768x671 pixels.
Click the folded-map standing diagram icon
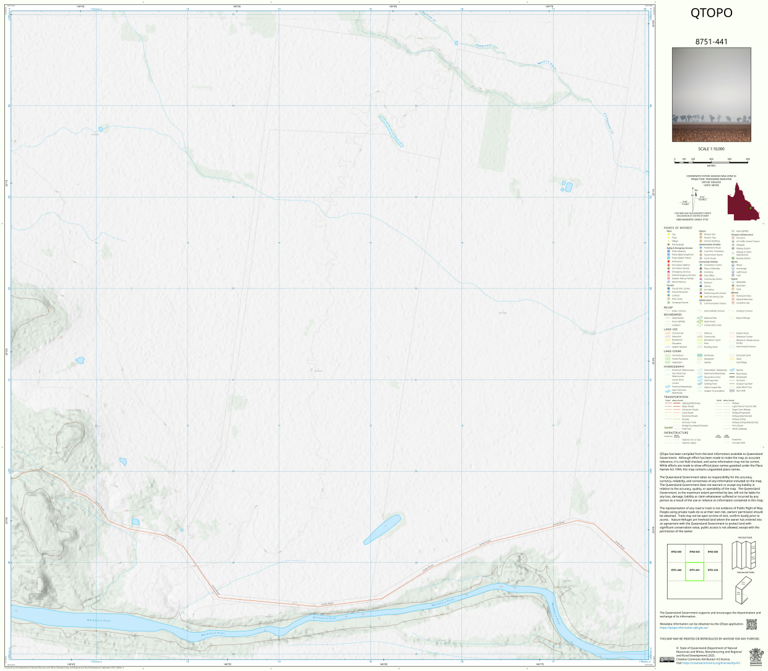tap(743, 590)
